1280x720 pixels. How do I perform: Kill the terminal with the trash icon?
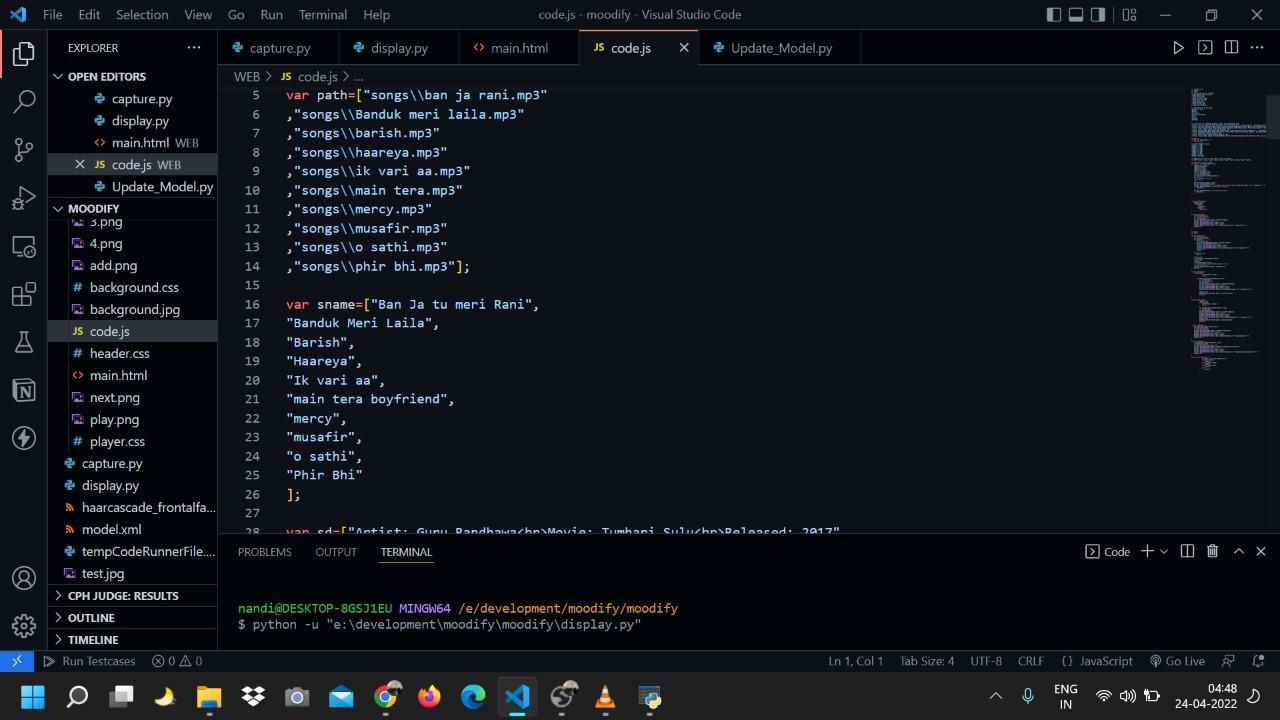tap(1212, 551)
